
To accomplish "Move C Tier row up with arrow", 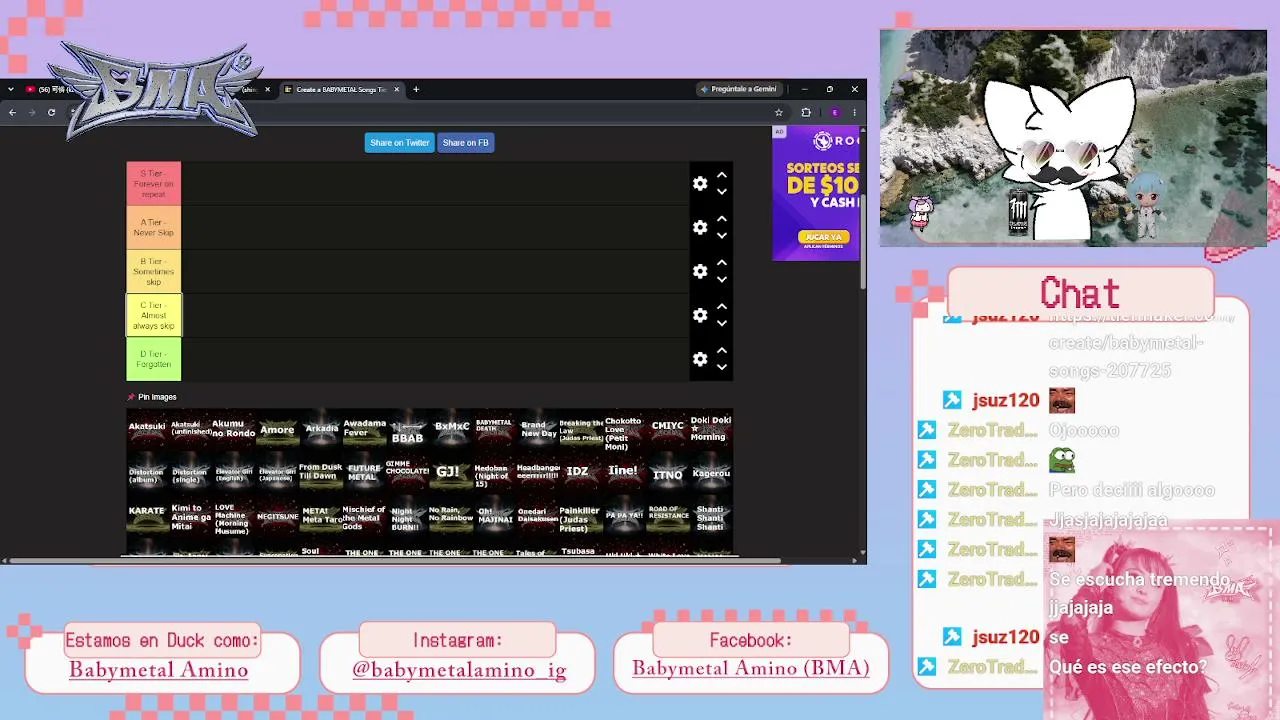I will 721,307.
